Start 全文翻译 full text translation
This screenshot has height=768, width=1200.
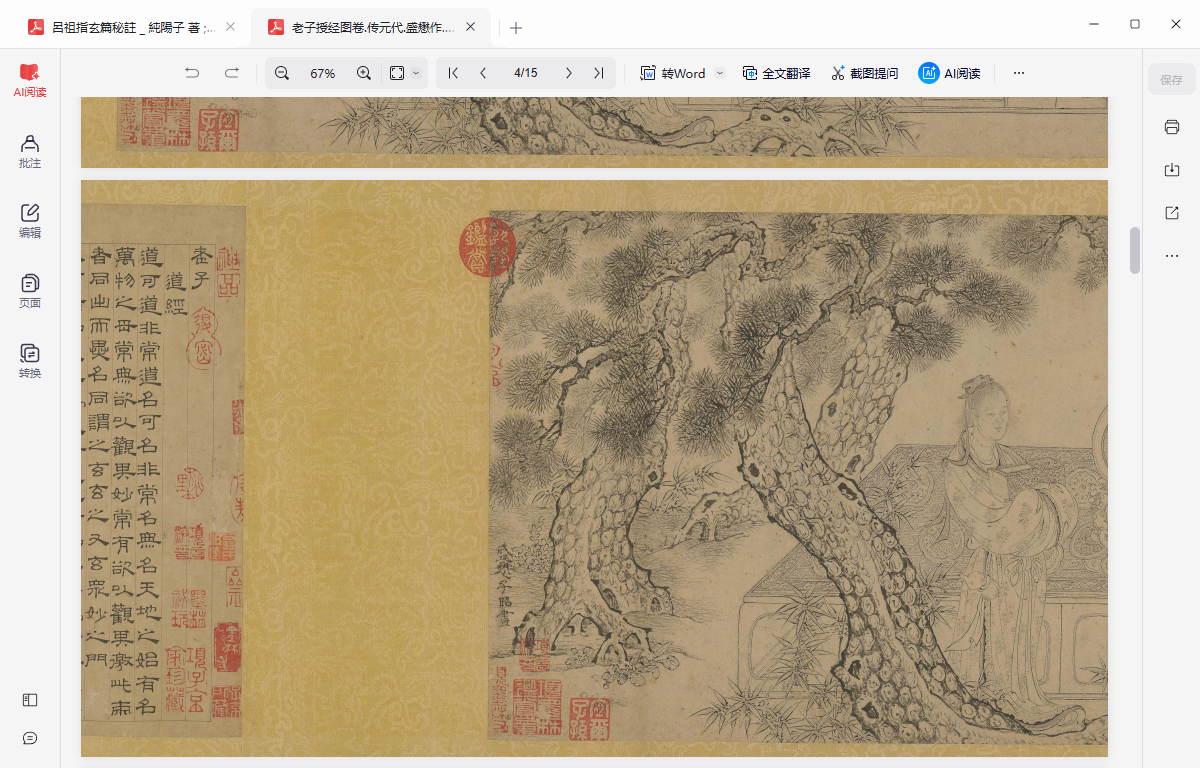(776, 73)
